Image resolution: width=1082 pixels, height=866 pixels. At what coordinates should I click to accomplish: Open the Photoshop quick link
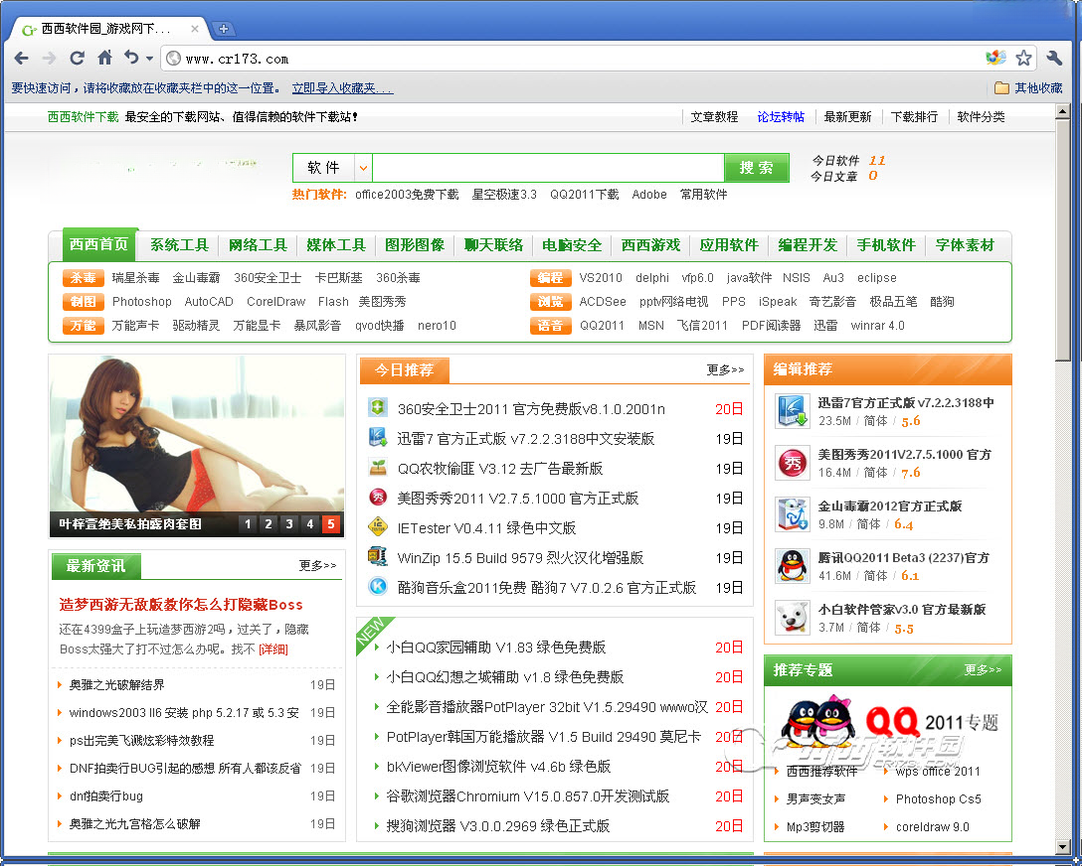[141, 302]
